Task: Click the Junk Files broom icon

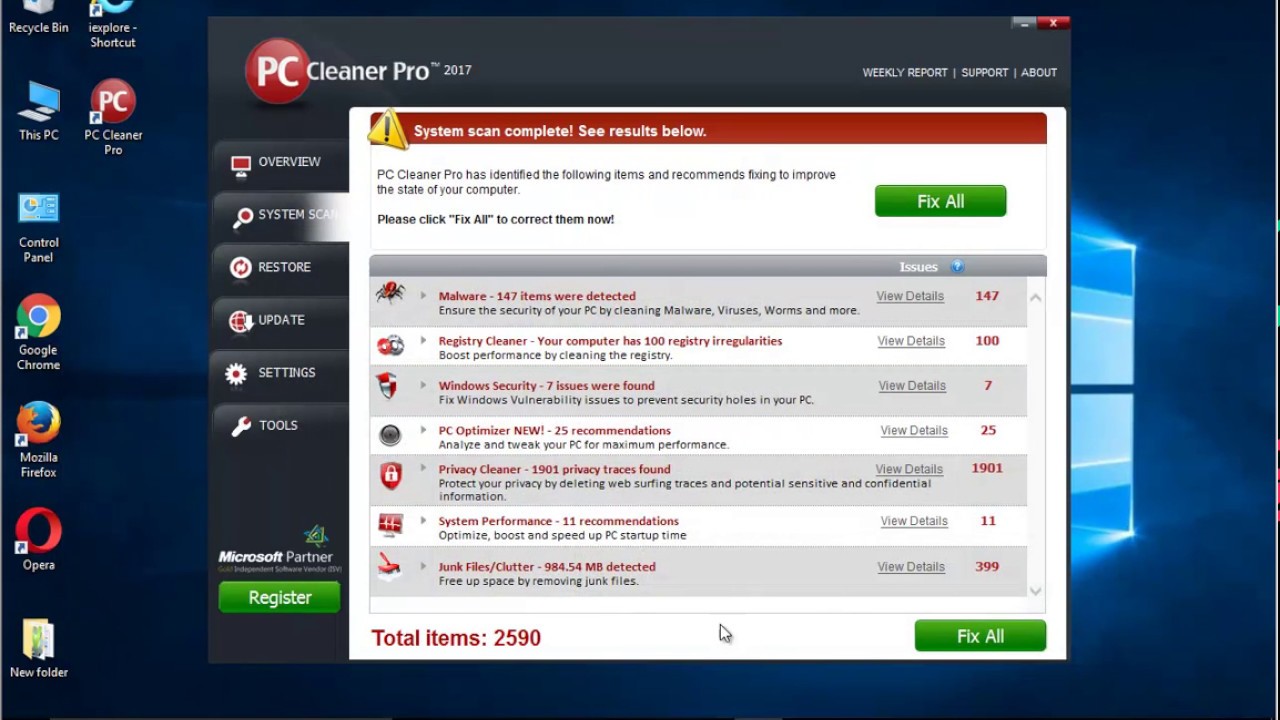Action: 389,568
